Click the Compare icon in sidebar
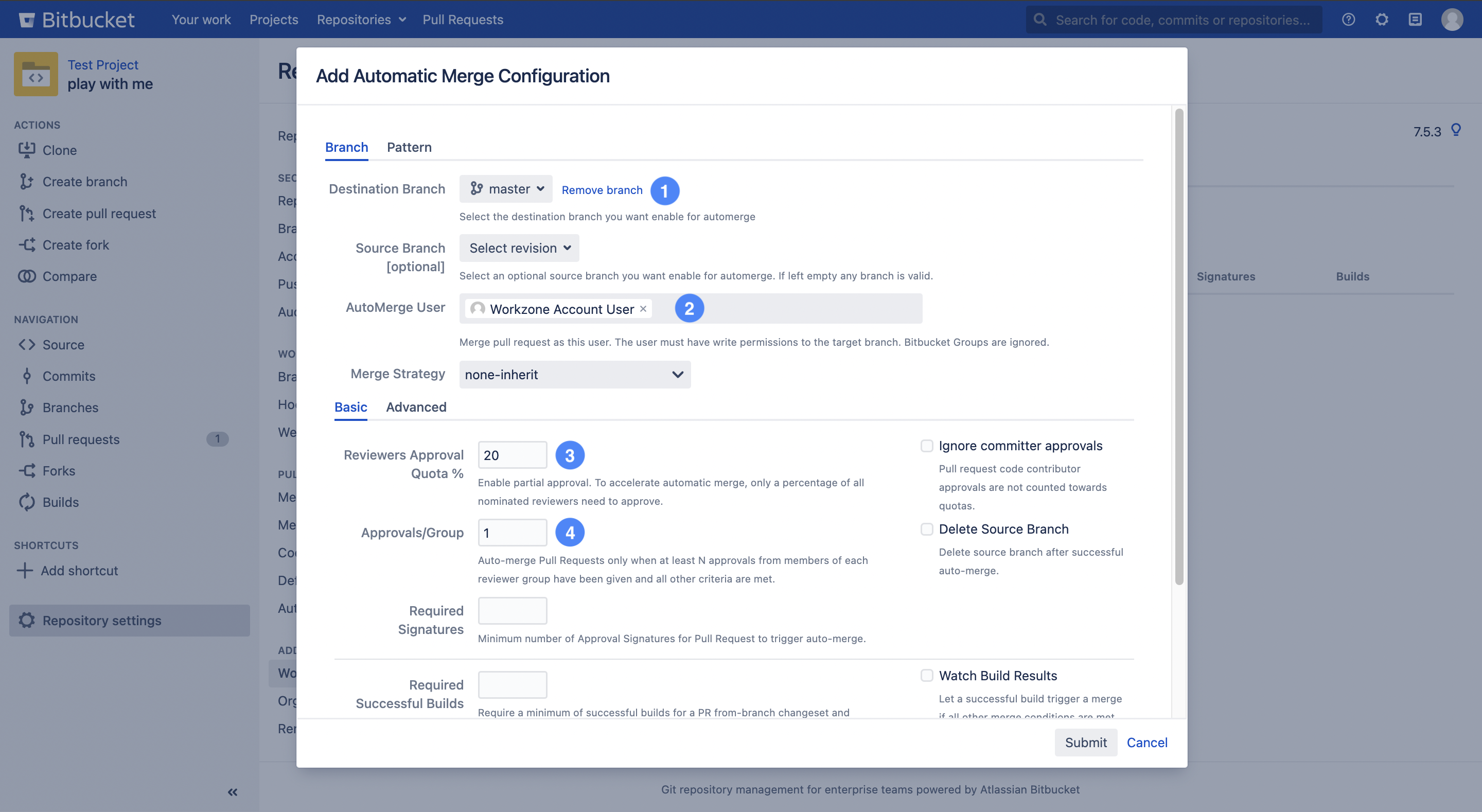1482x812 pixels. pos(26,276)
